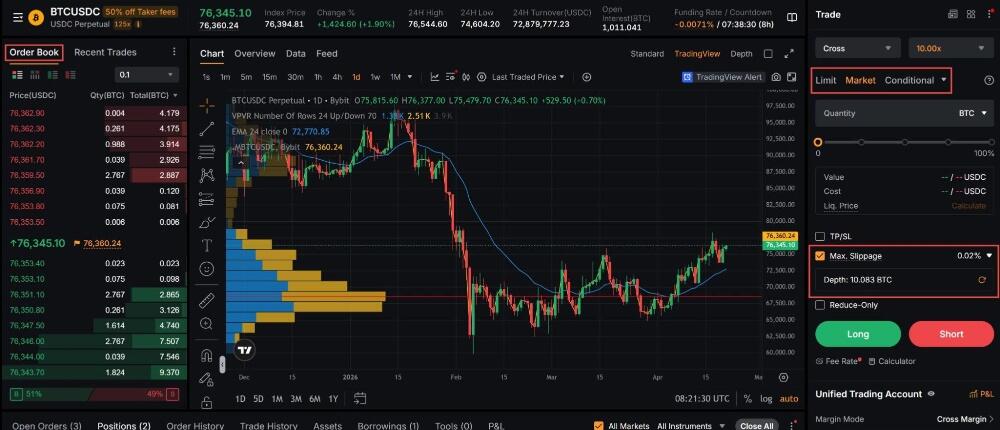The image size is (1000, 430).
Task: Open the TradingView Alert button
Action: tap(723, 77)
